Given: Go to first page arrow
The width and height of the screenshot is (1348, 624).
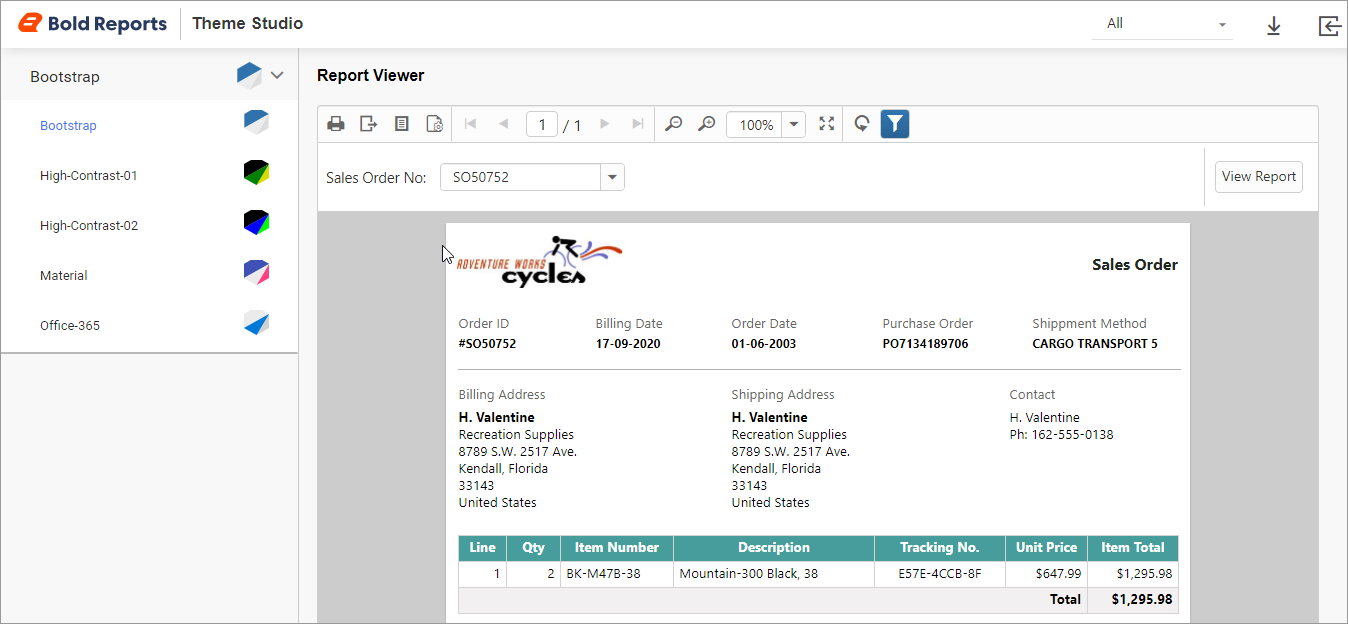Looking at the screenshot, I should point(471,124).
